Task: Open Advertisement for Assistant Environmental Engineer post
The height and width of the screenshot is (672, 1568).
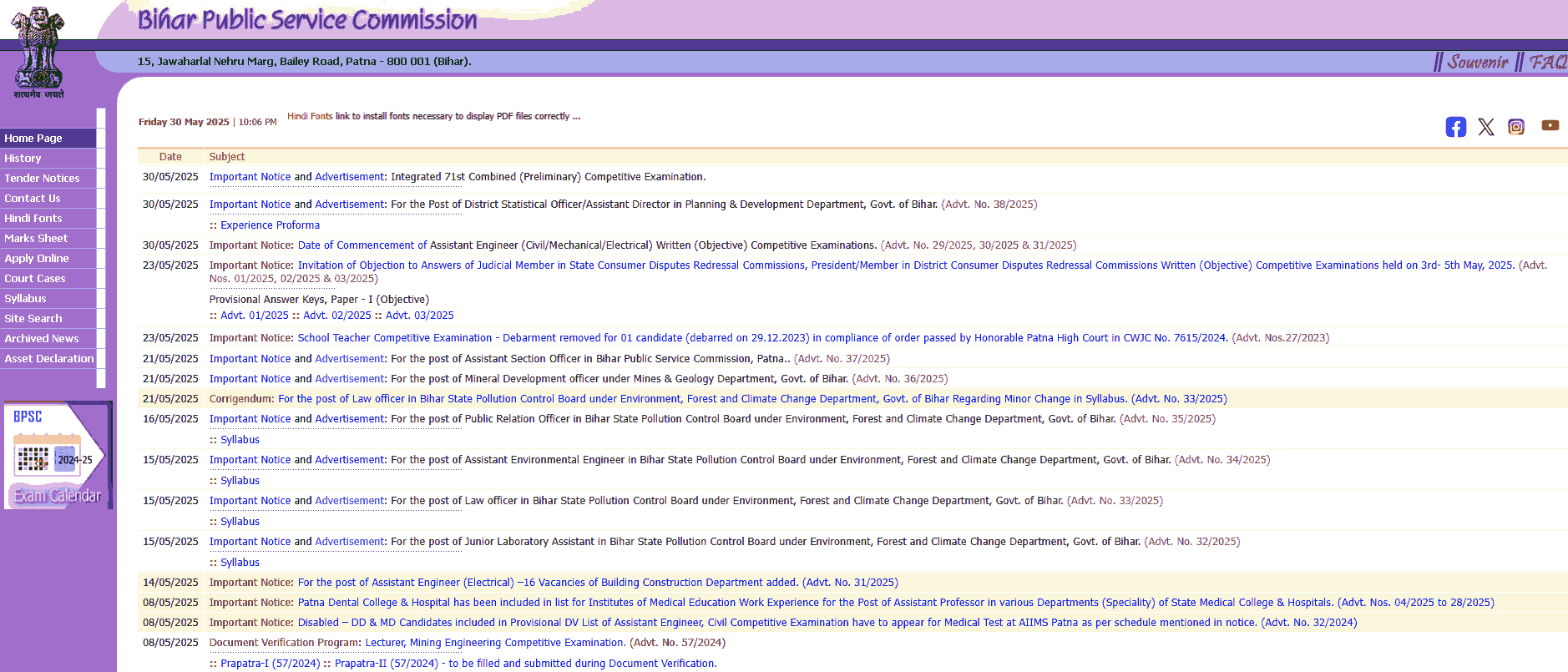Action: [350, 460]
